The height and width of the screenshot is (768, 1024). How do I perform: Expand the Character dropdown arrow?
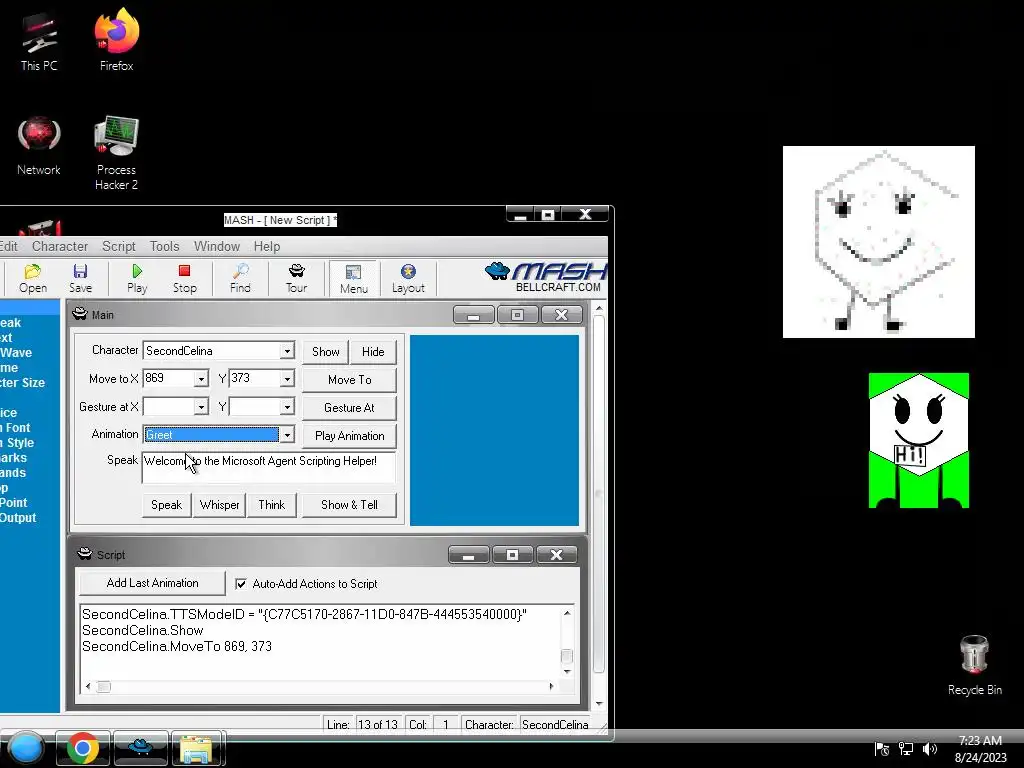click(287, 351)
